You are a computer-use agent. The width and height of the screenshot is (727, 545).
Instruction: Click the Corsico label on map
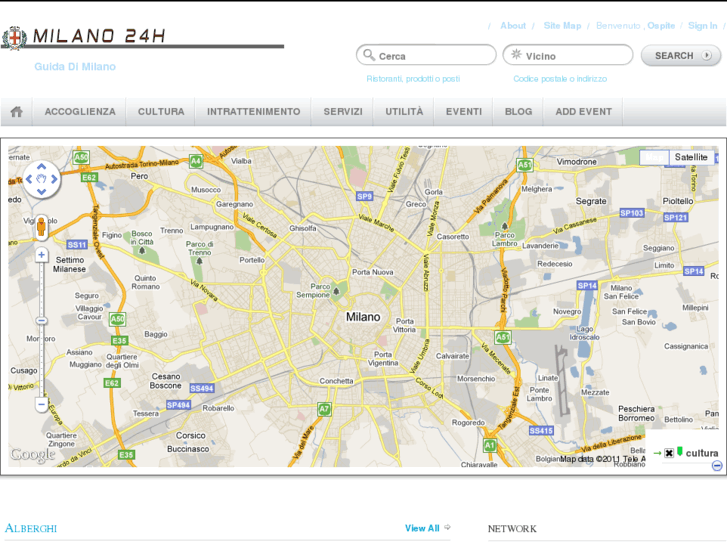coord(190,435)
